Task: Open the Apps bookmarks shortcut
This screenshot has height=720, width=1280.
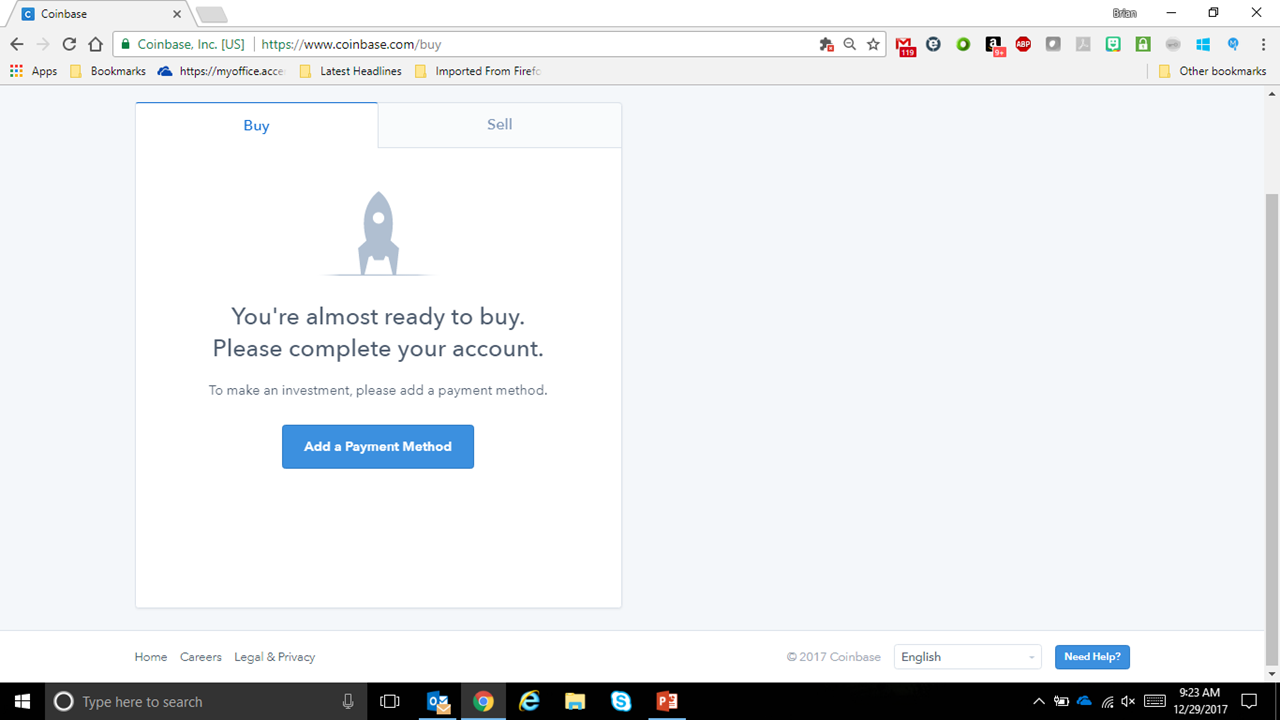Action: 34,71
